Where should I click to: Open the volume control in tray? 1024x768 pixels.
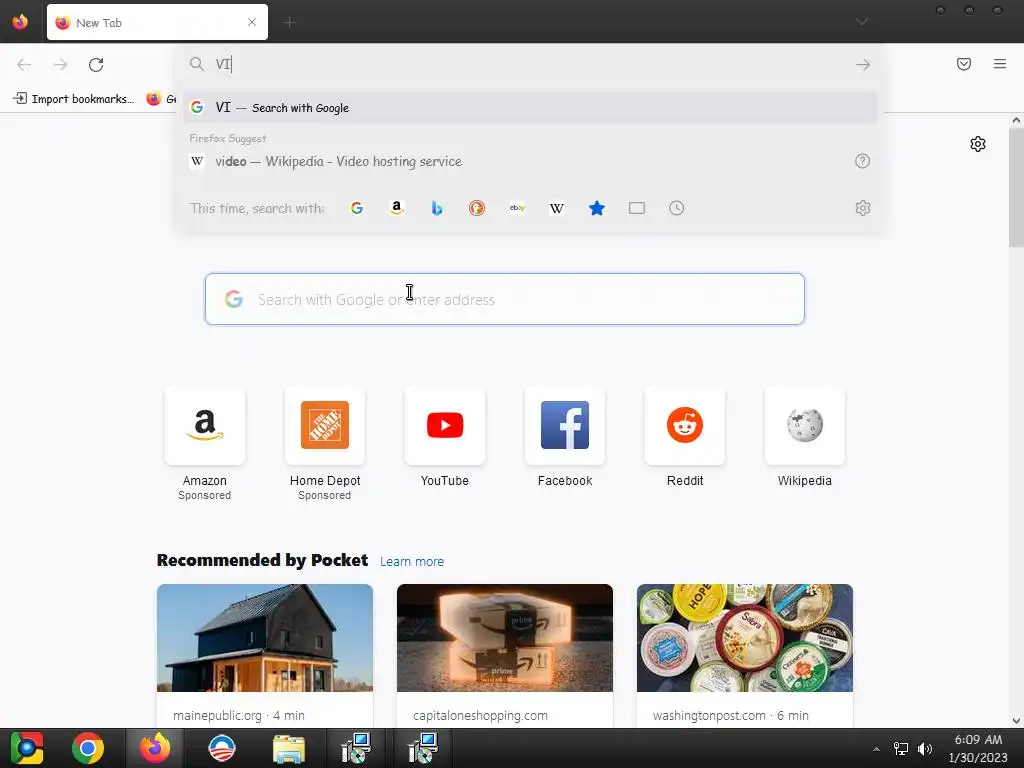point(925,749)
